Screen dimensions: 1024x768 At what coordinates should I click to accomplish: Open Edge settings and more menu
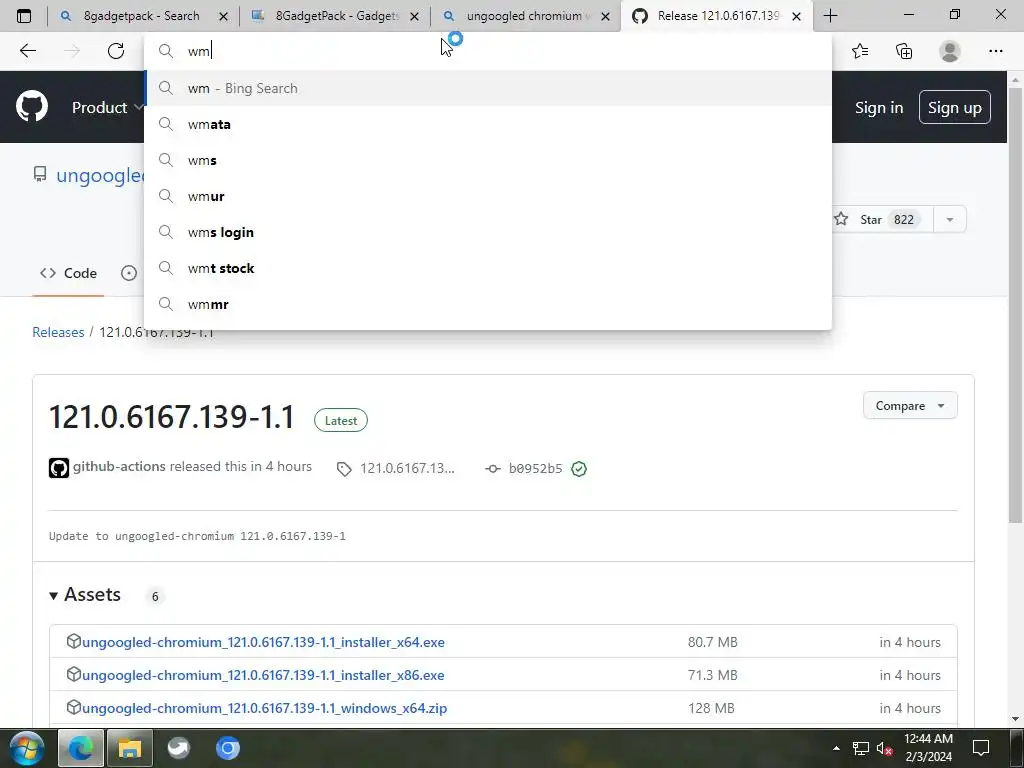tap(995, 51)
